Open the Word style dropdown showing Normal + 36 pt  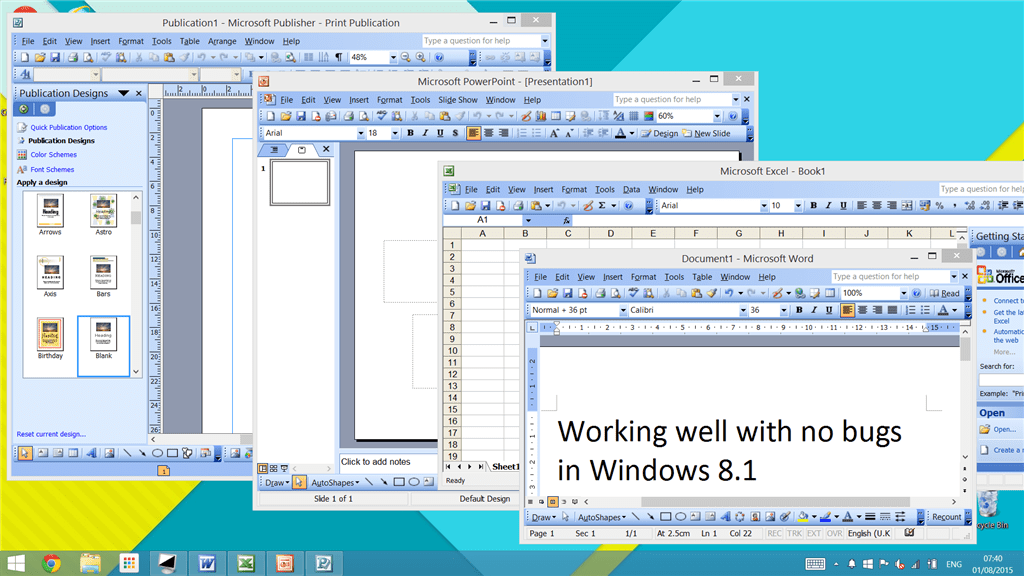(x=623, y=311)
